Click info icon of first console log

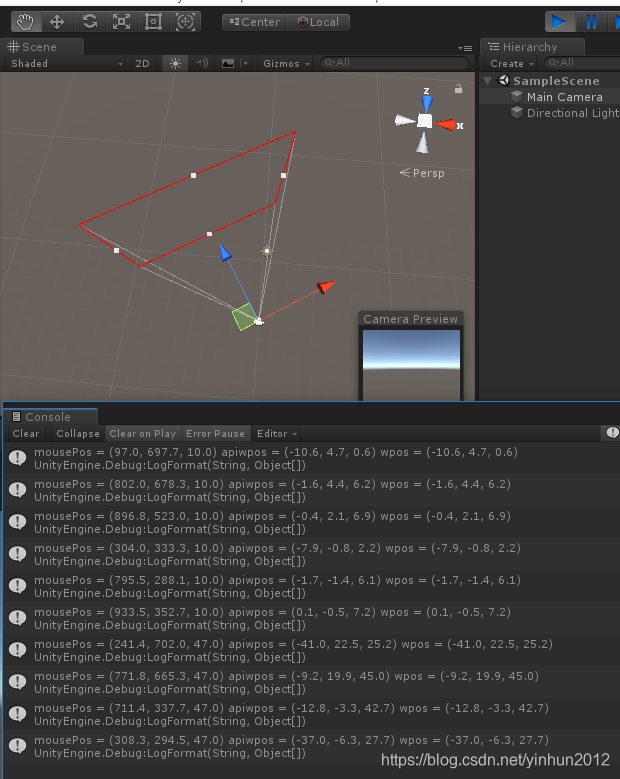pos(17,458)
